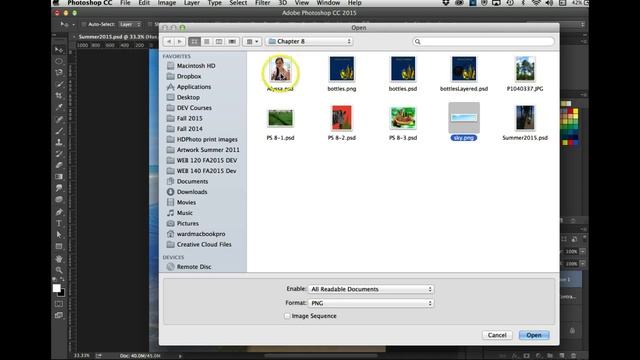Select the Type tool

59,223
